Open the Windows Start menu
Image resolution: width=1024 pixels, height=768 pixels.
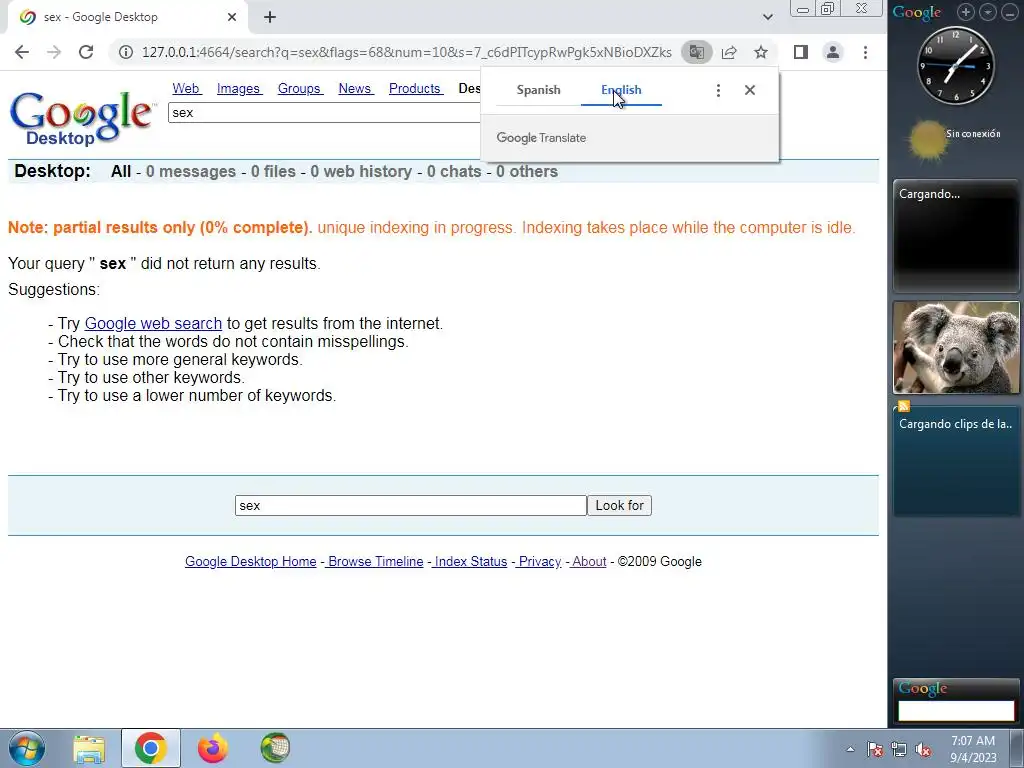point(27,748)
